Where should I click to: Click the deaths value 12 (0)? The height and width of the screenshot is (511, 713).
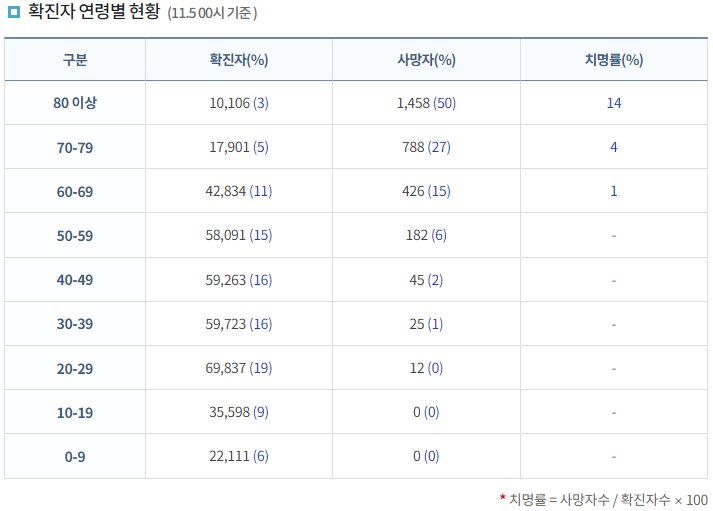pos(426,367)
